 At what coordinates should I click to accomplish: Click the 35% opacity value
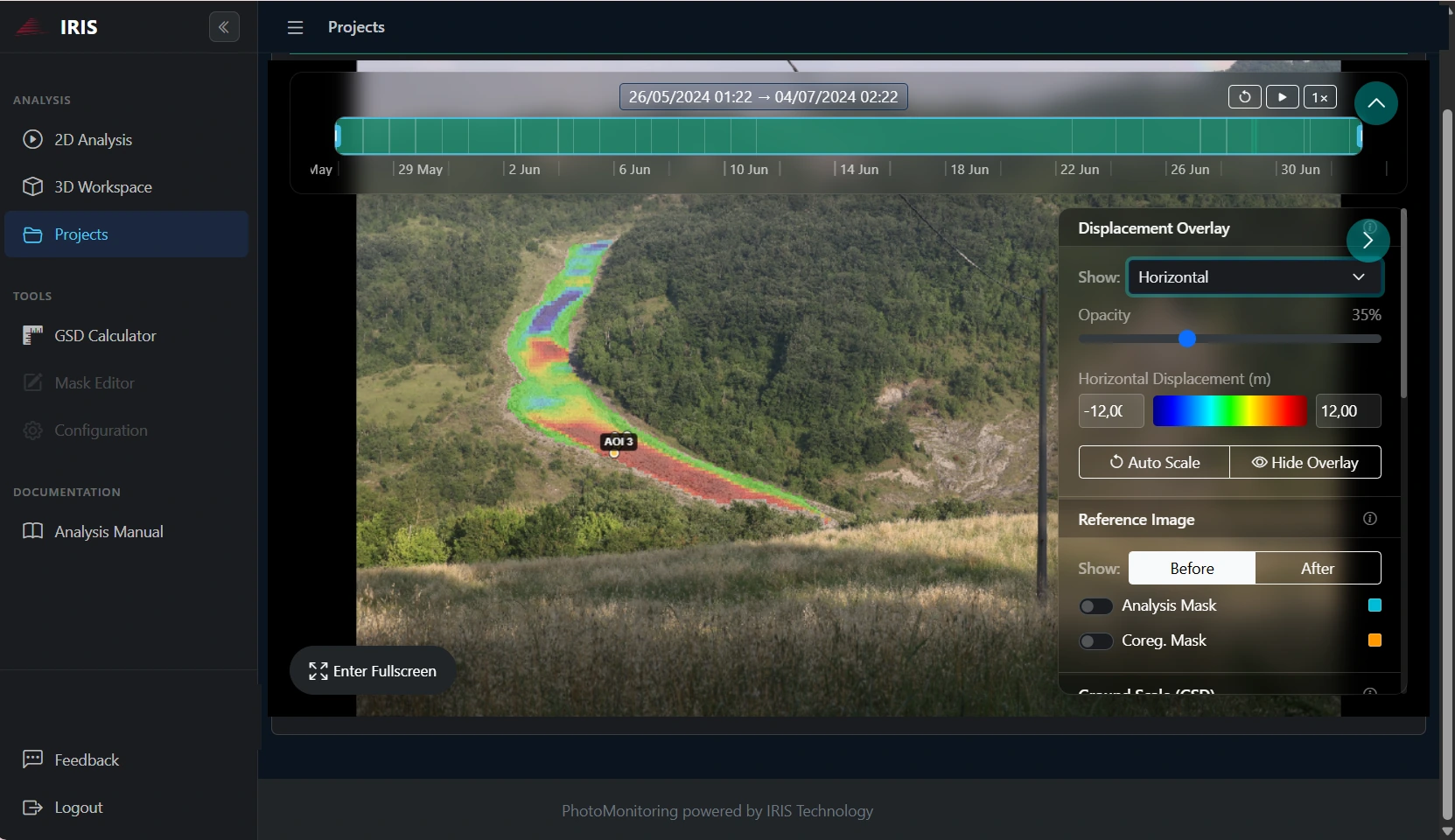(1366, 315)
